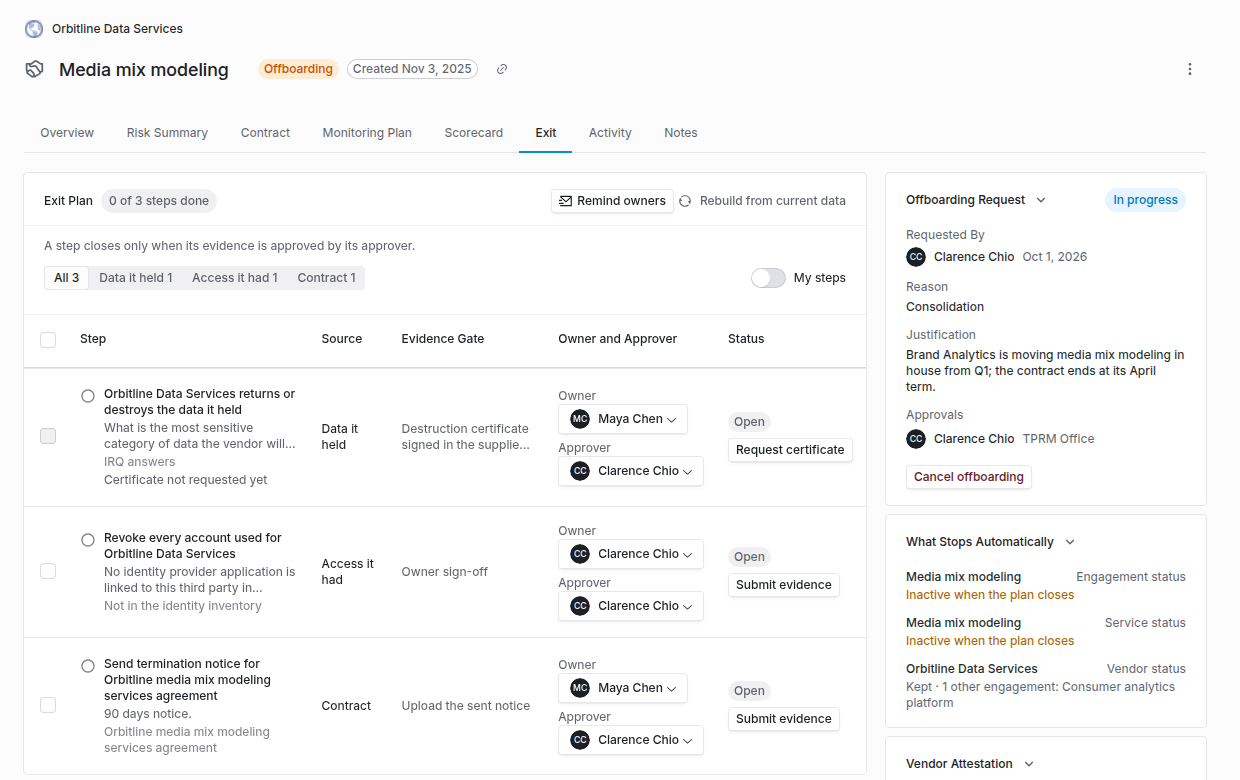Click the handshake icon beside Media mix modeling

pos(35,69)
